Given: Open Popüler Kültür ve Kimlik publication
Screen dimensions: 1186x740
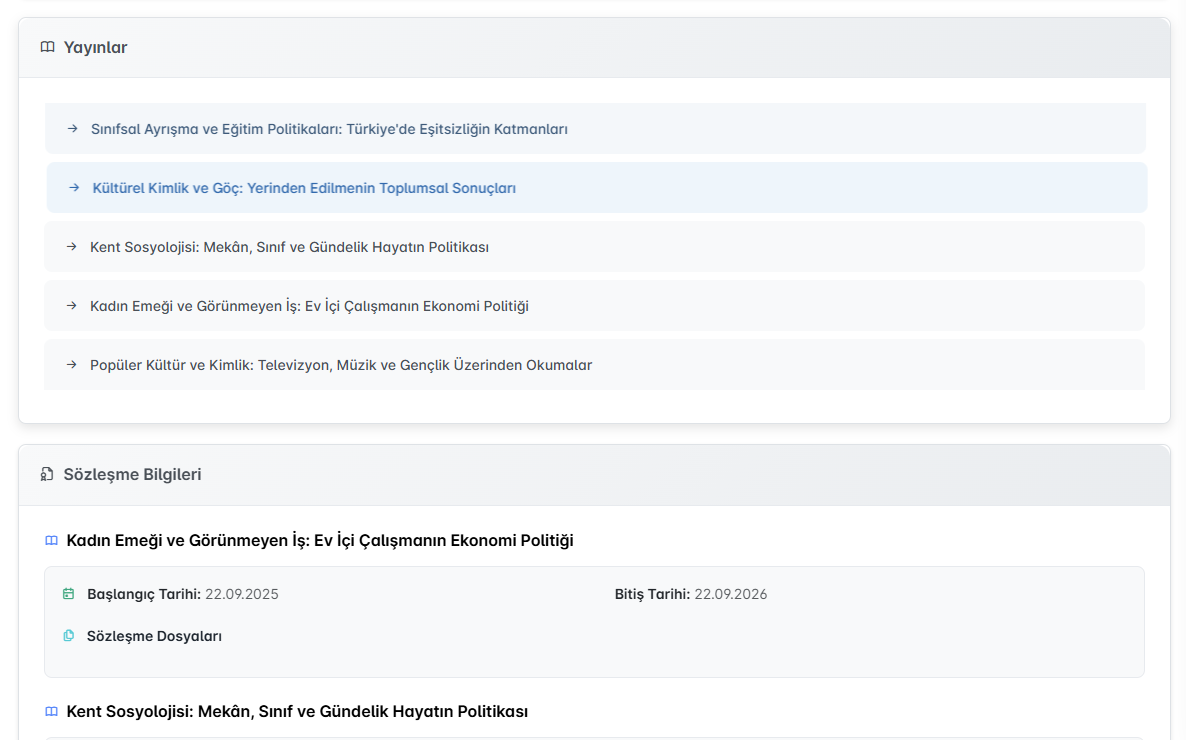Looking at the screenshot, I should tap(341, 365).
